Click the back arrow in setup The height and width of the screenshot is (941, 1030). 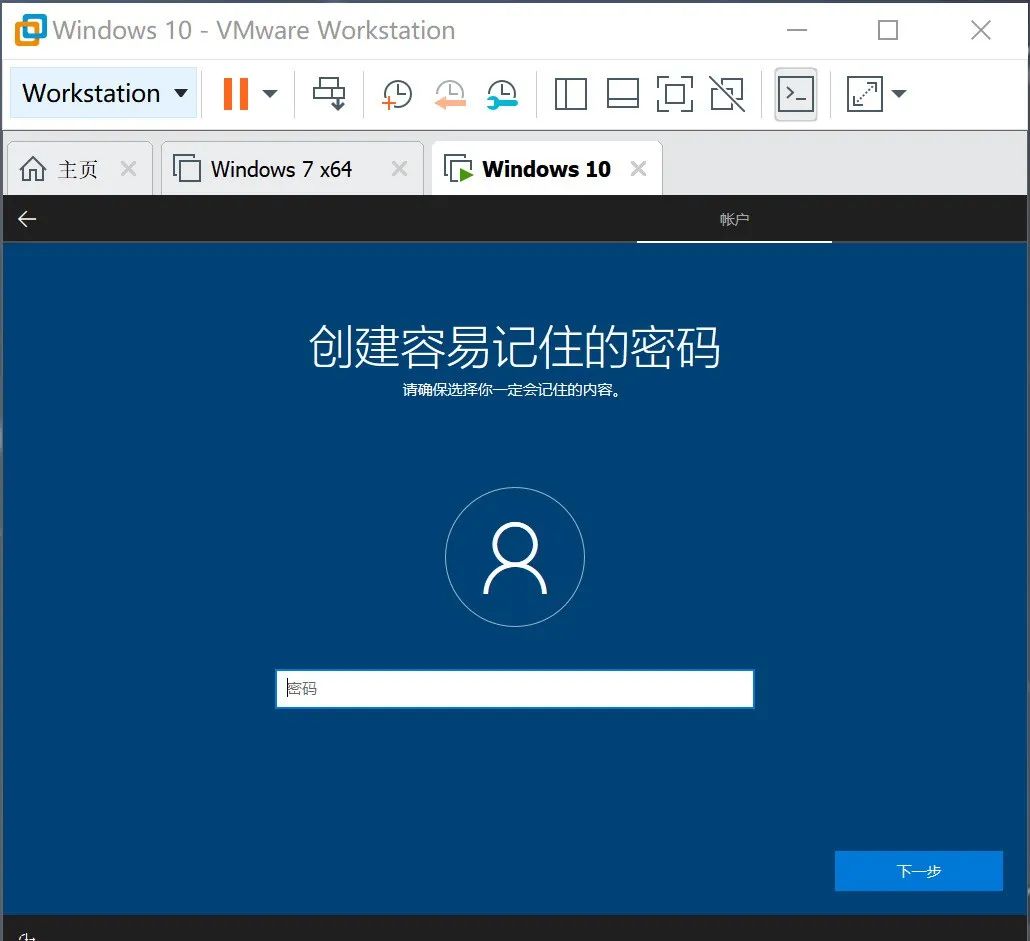(26, 218)
